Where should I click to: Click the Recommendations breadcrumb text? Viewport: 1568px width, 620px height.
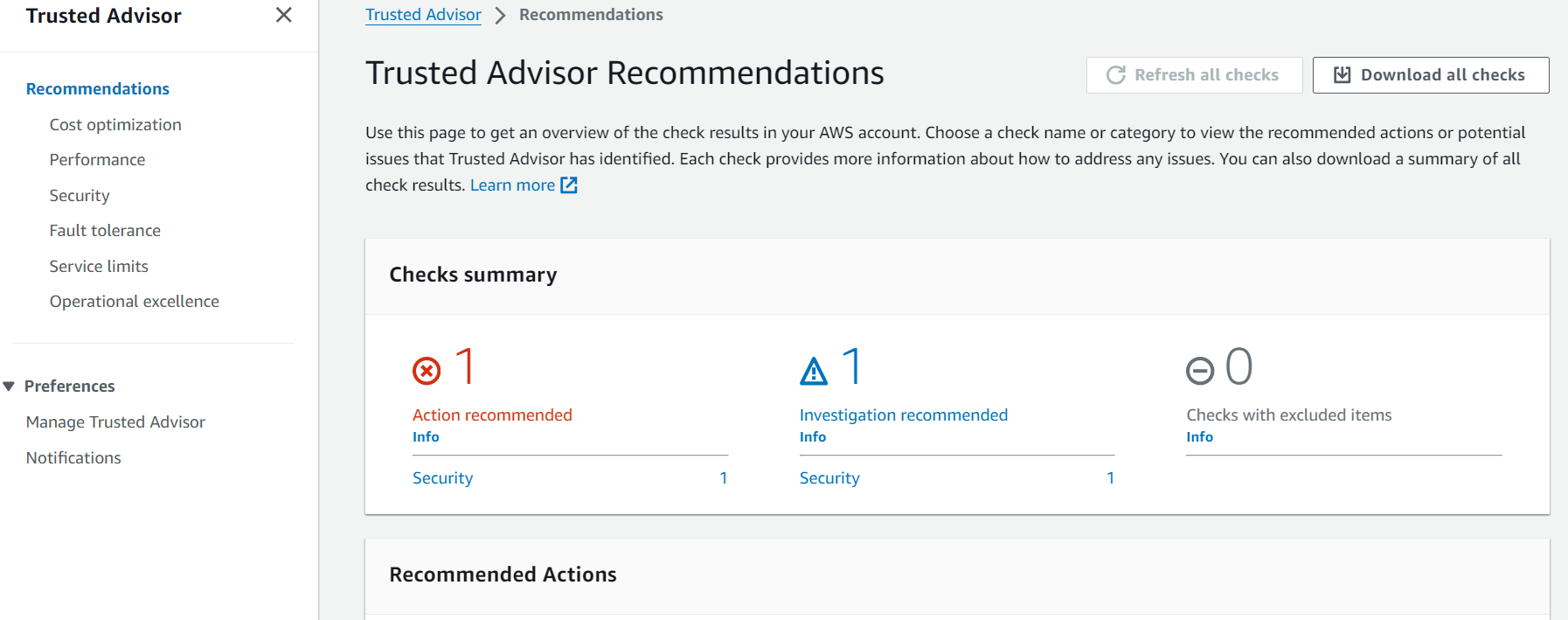pos(591,15)
